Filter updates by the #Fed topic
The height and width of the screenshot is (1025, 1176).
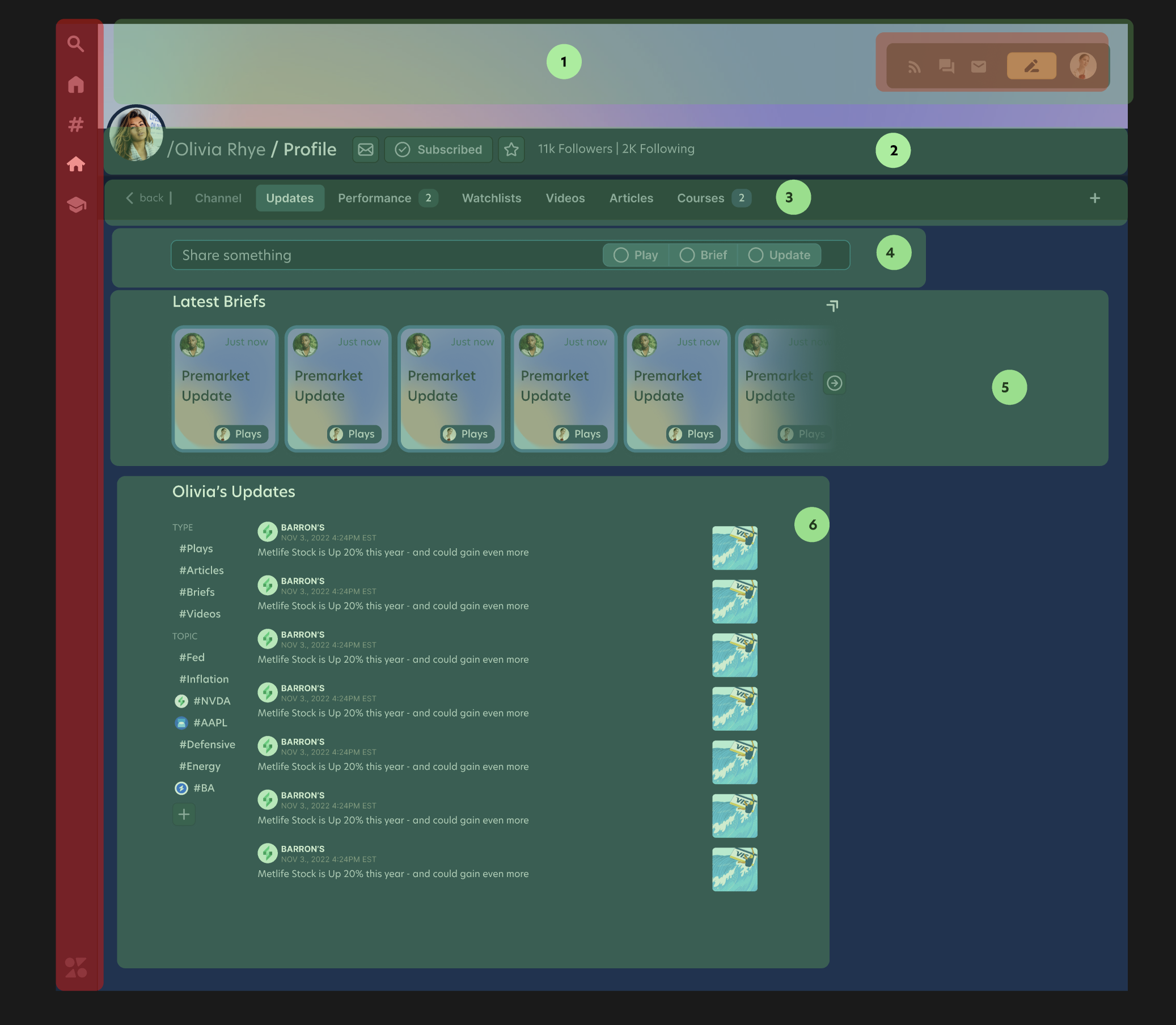click(x=192, y=656)
